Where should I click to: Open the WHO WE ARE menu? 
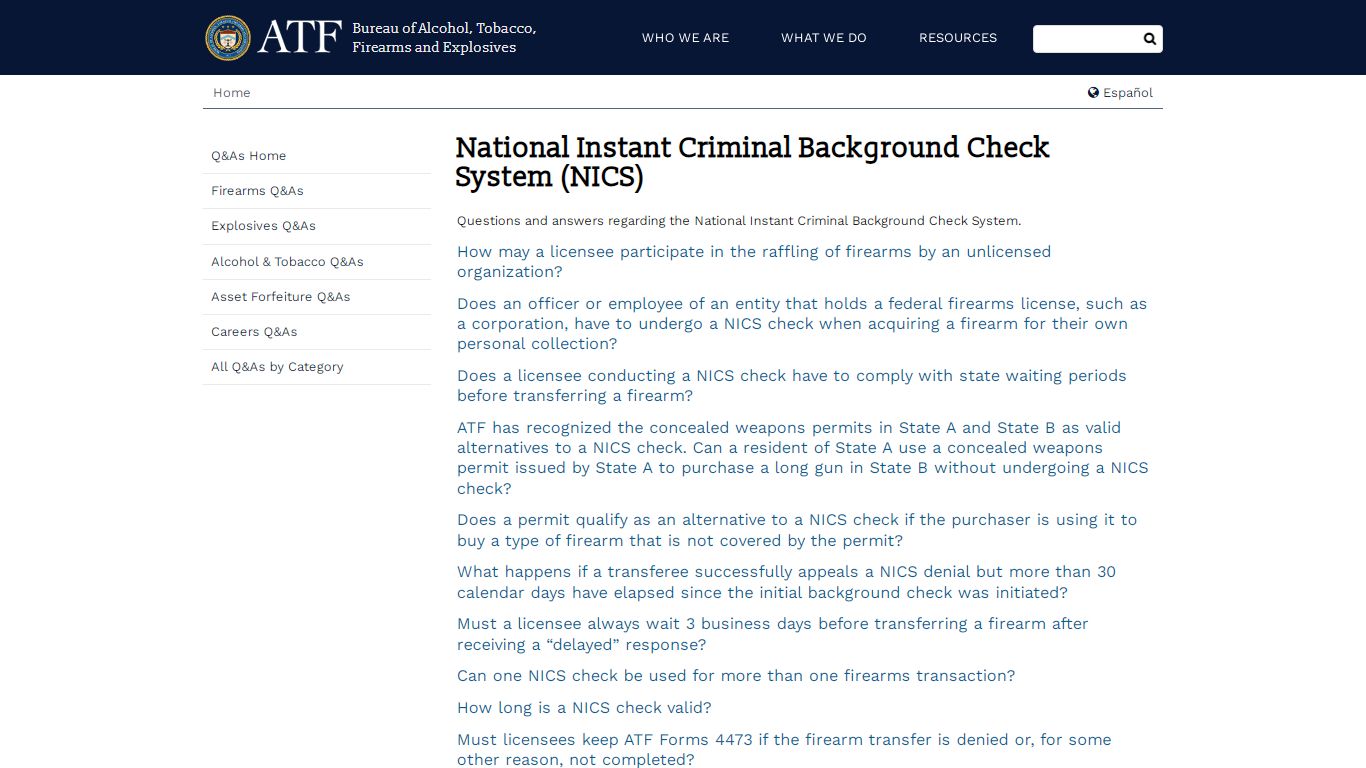pos(685,38)
